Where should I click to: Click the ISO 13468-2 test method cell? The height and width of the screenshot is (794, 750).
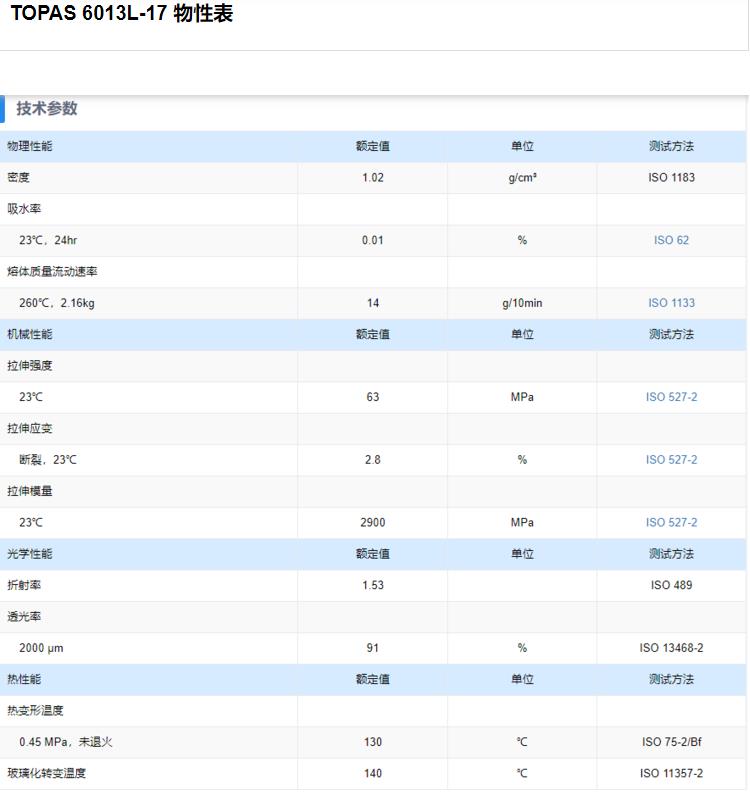[x=671, y=648]
